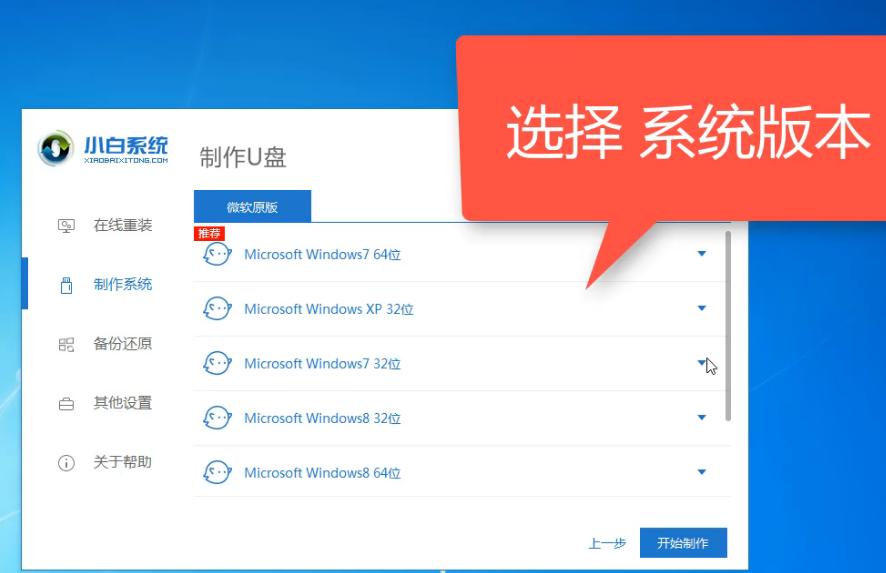Expand the Windows7 32位 dropdown arrow
Screen dimensions: 886x573
tap(701, 363)
